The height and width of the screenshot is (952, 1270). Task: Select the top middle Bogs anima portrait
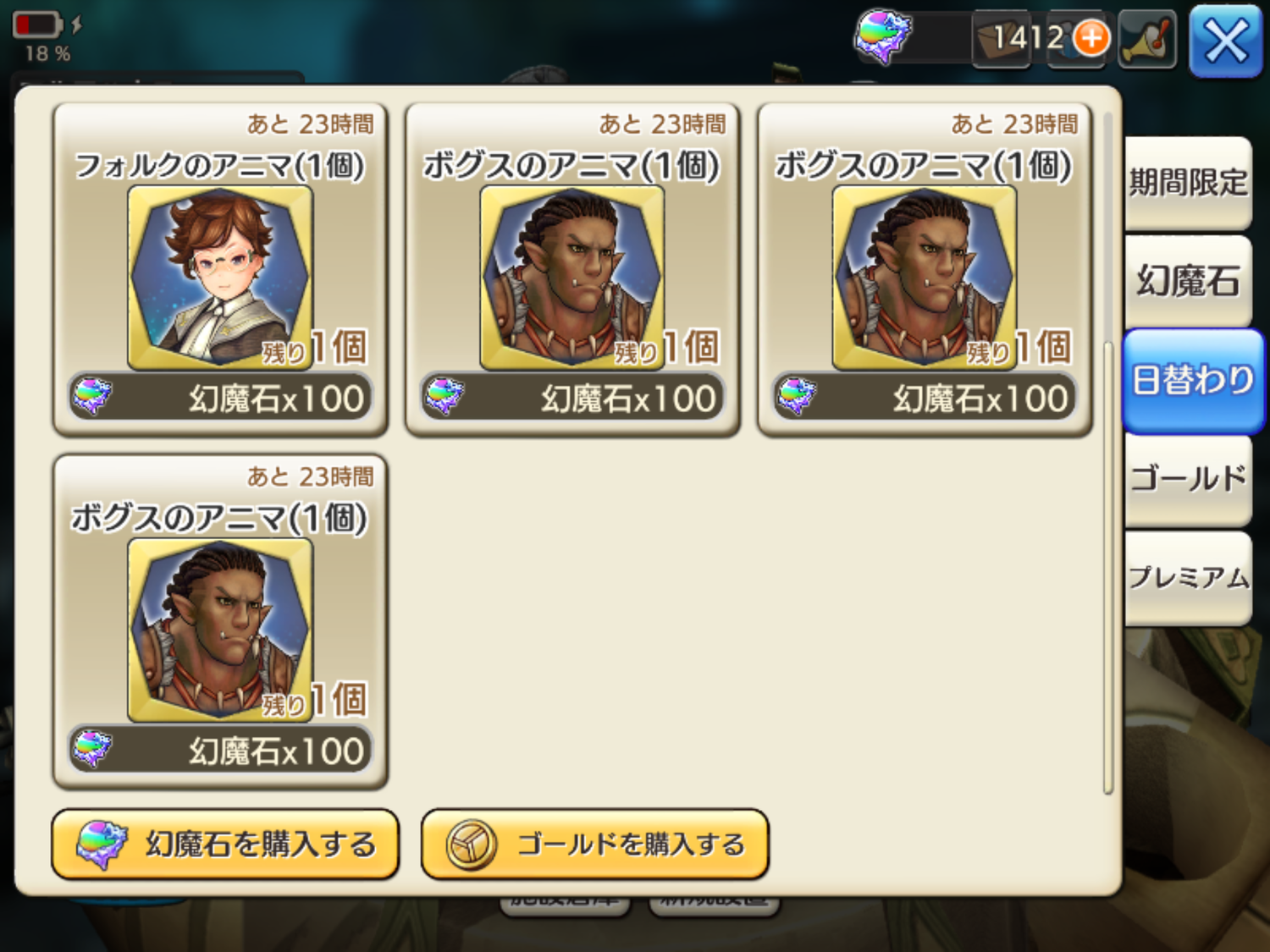coord(572,278)
